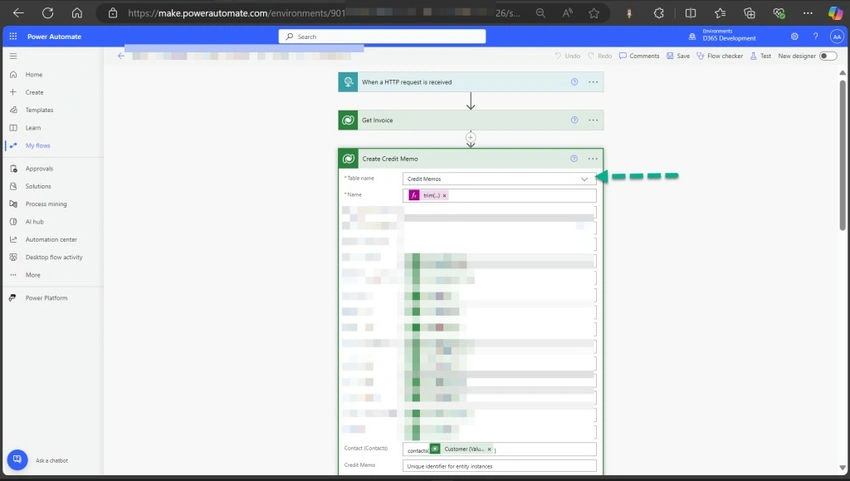This screenshot has height=481, width=850.
Task: Toggle the New designer switch
Action: coord(828,56)
